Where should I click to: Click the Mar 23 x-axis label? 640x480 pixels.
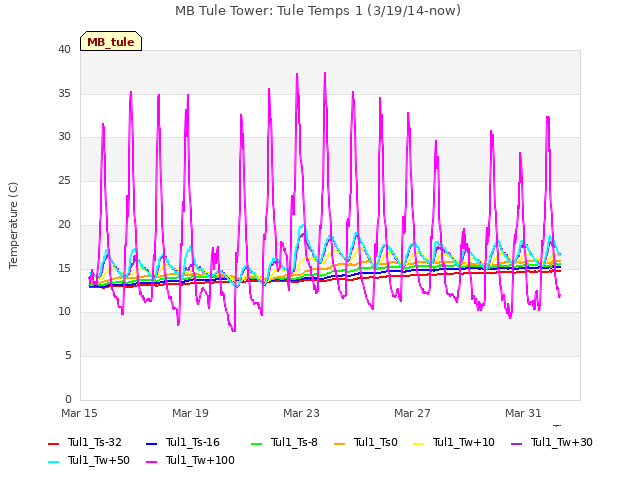tap(301, 413)
